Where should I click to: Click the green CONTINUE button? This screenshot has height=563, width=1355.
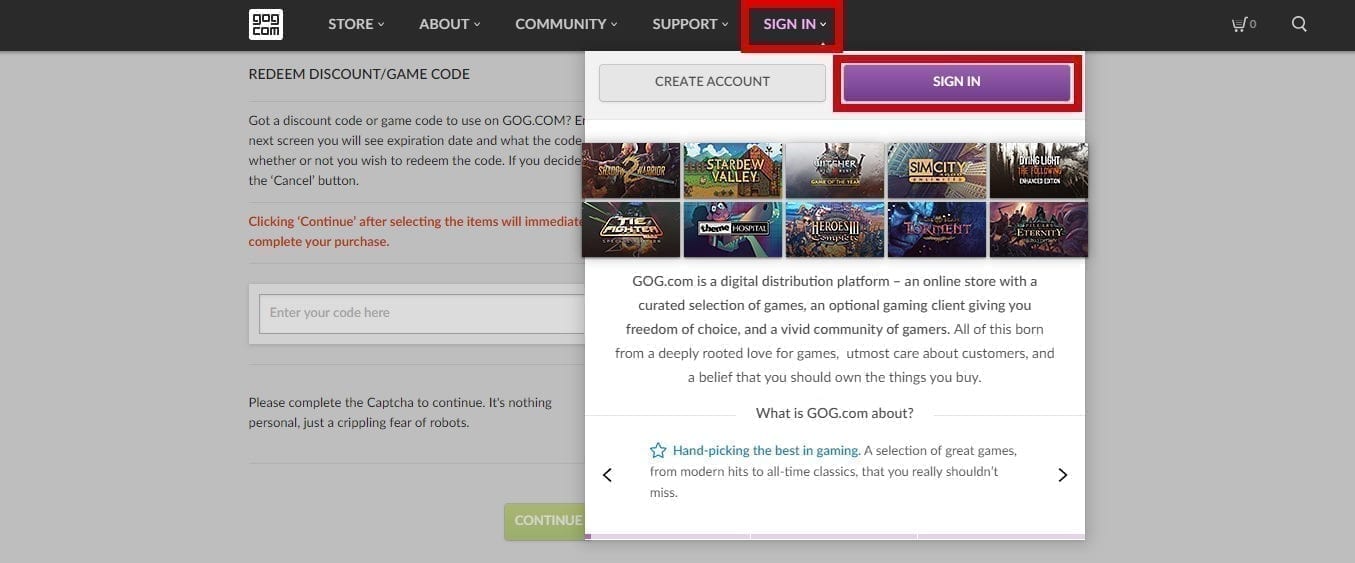point(546,521)
